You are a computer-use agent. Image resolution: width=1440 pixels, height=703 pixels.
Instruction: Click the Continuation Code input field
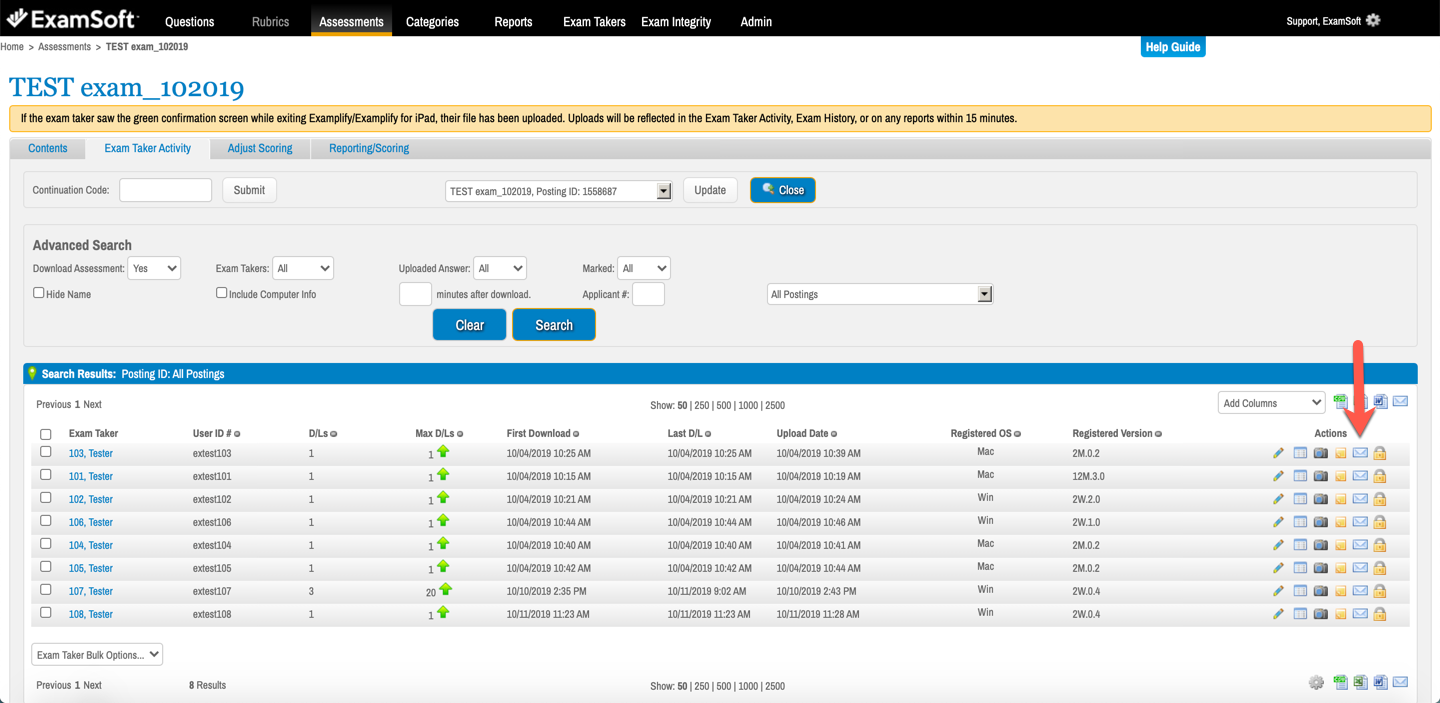pos(166,190)
